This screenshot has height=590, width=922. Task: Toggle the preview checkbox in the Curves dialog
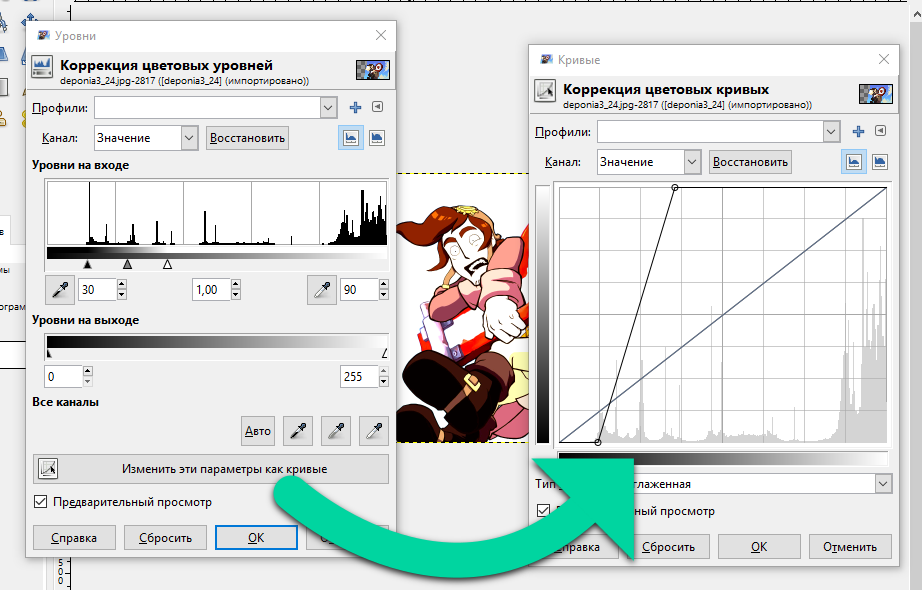click(x=544, y=511)
